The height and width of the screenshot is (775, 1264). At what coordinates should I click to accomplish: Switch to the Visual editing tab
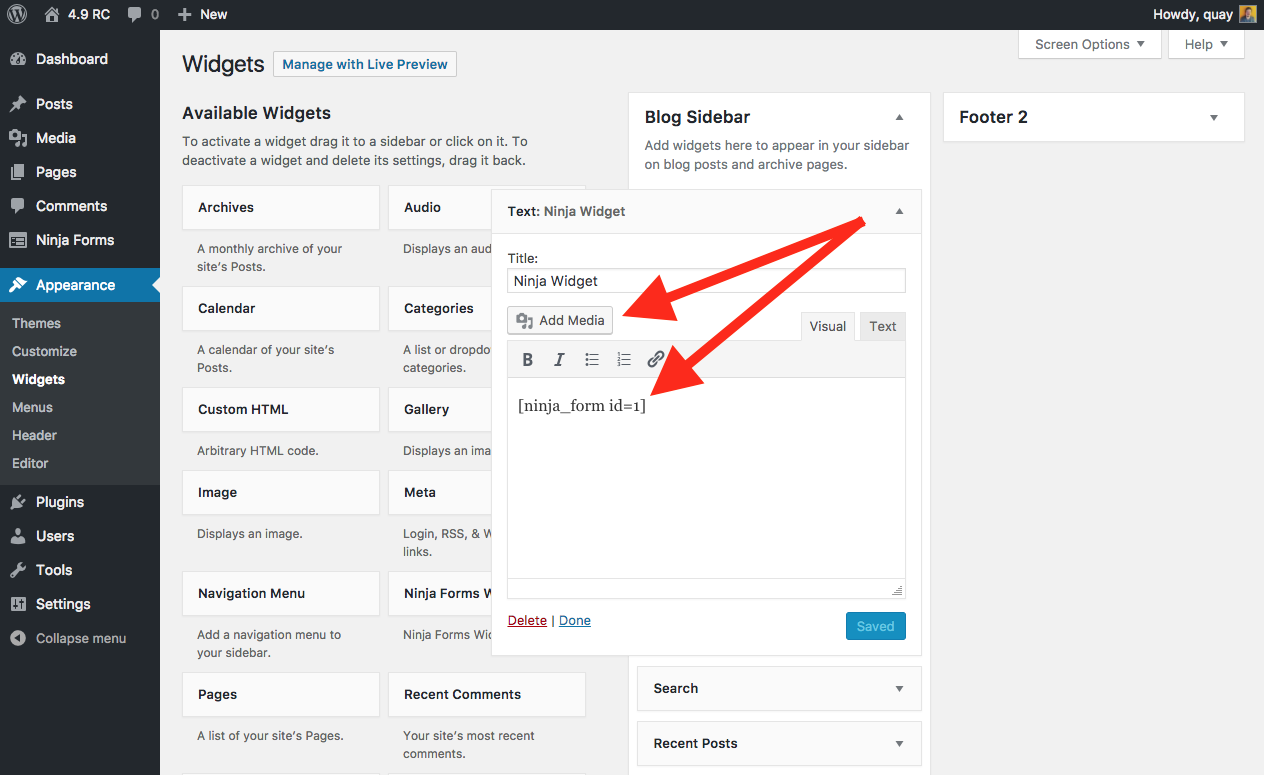827,326
